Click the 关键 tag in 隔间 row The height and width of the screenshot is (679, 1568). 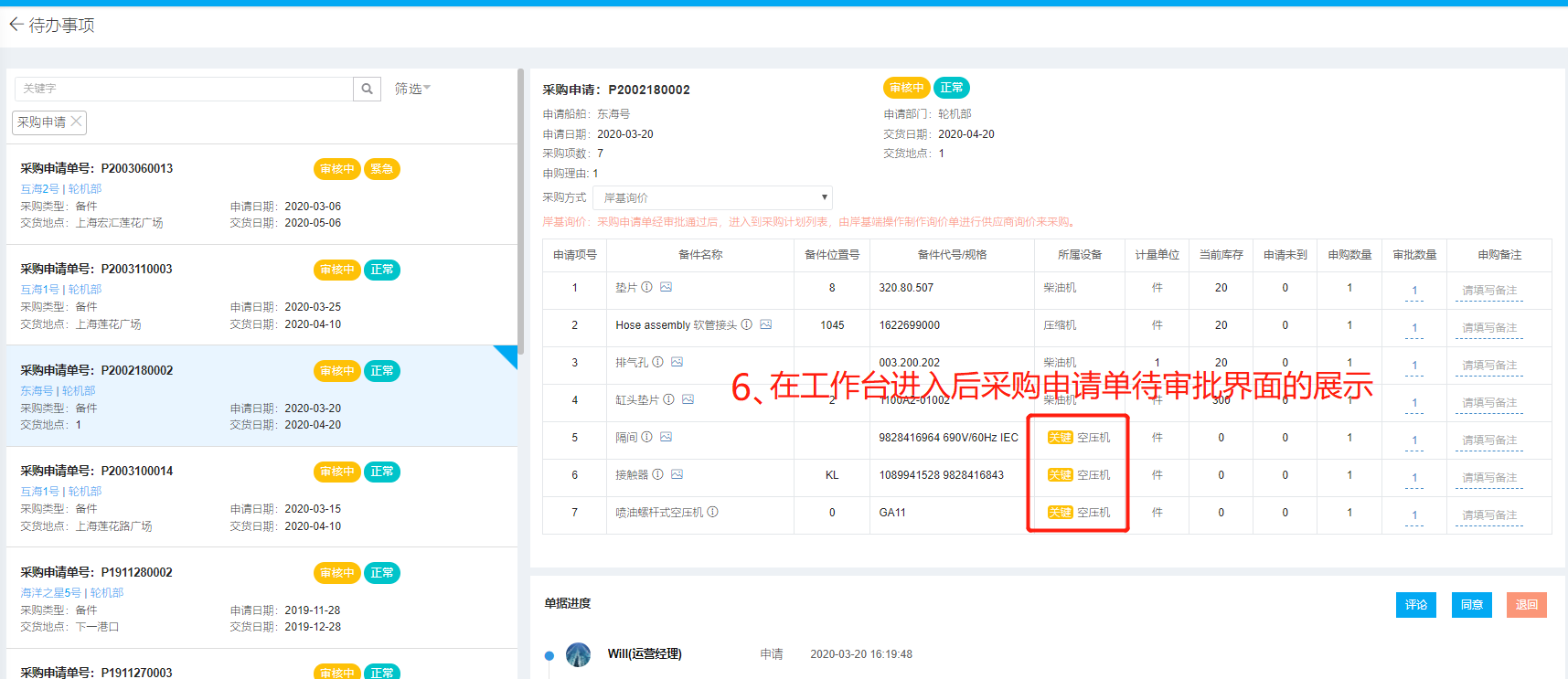coord(1060,438)
